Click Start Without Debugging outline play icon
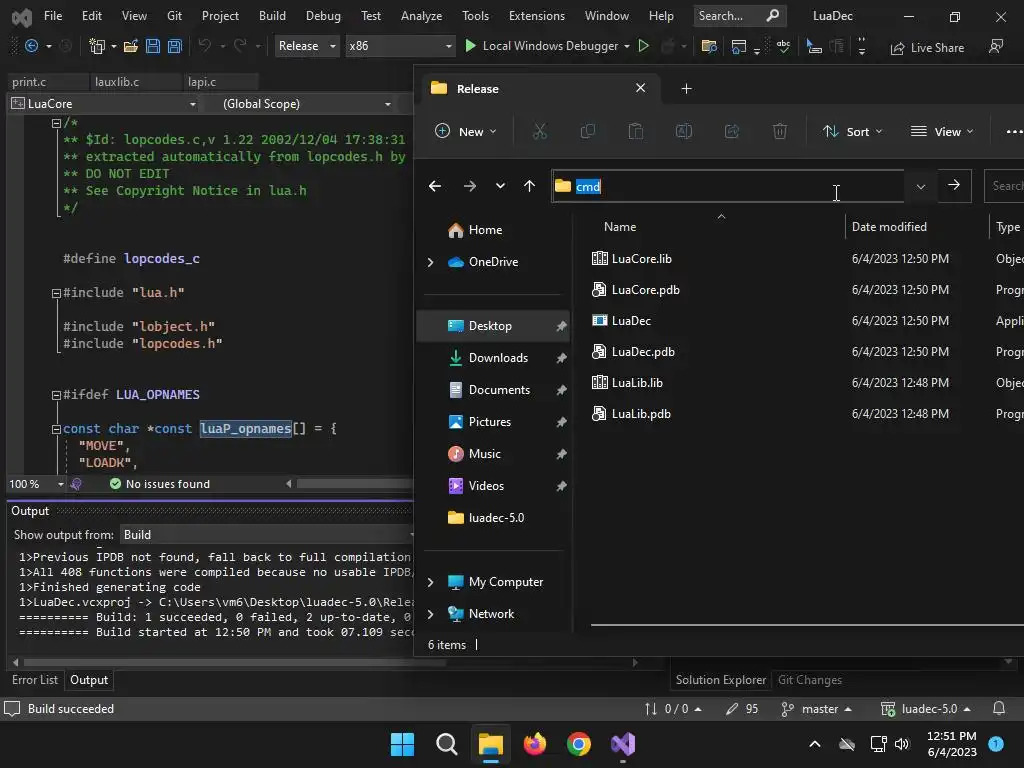 pos(643,46)
